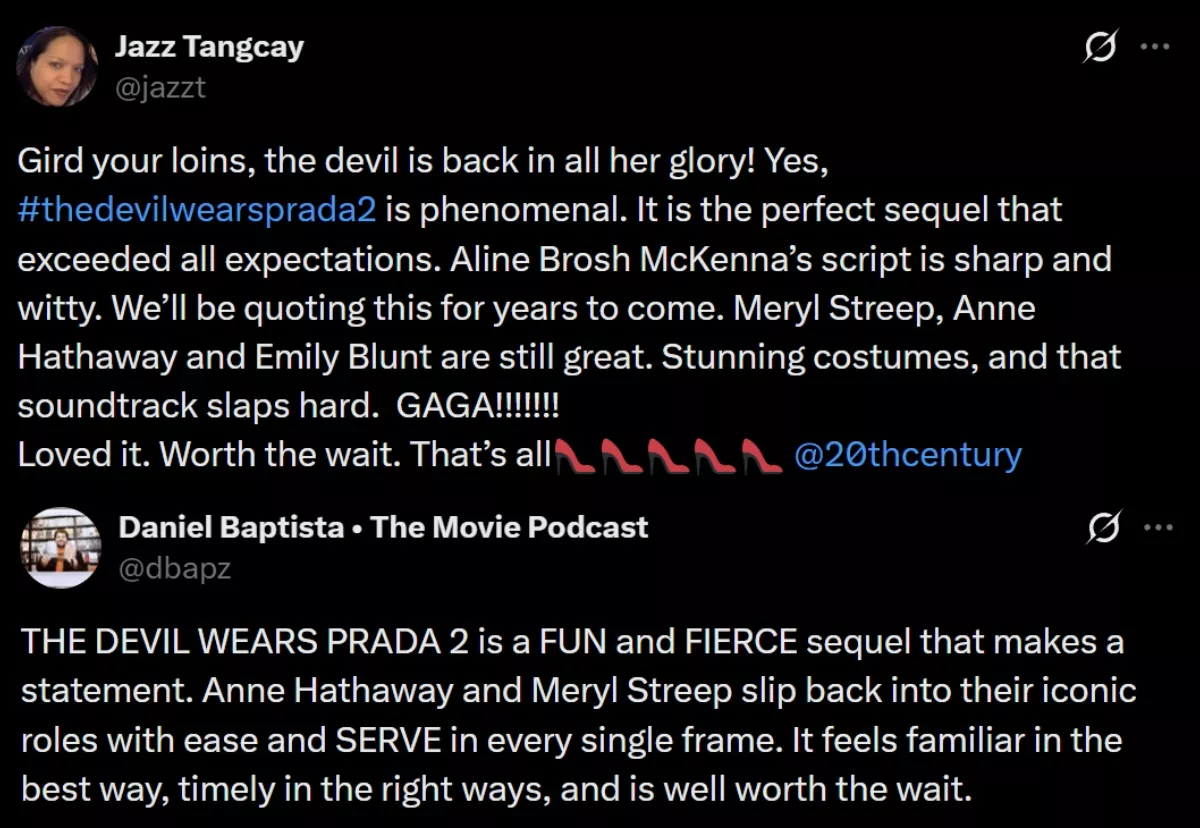Click the word GAGA!!!!!!! in Jazz's post
This screenshot has width=1200, height=828.
479,406
